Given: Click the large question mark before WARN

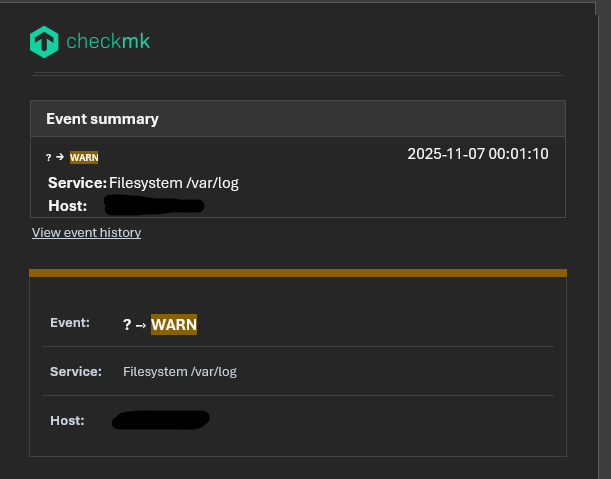Looking at the screenshot, I should pos(127,324).
